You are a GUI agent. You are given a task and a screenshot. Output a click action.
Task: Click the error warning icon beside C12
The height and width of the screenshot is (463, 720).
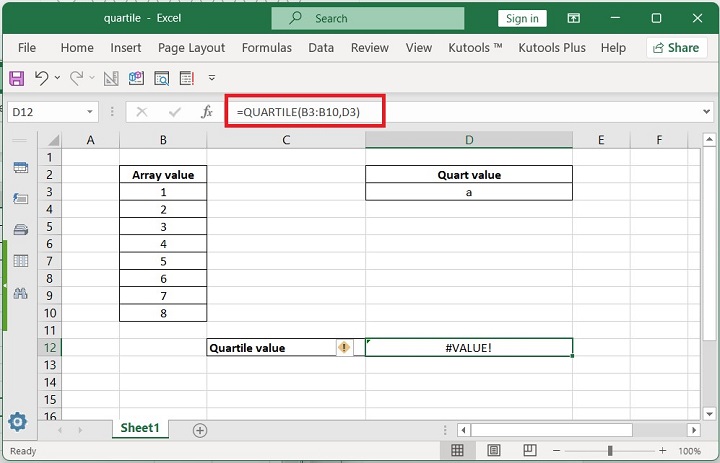344,348
